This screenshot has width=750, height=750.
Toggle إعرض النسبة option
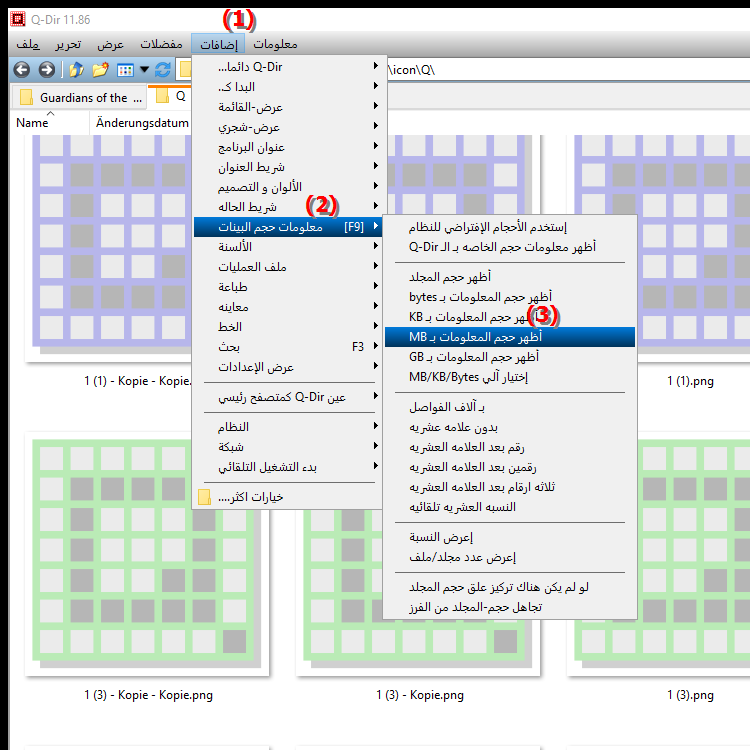(x=510, y=537)
